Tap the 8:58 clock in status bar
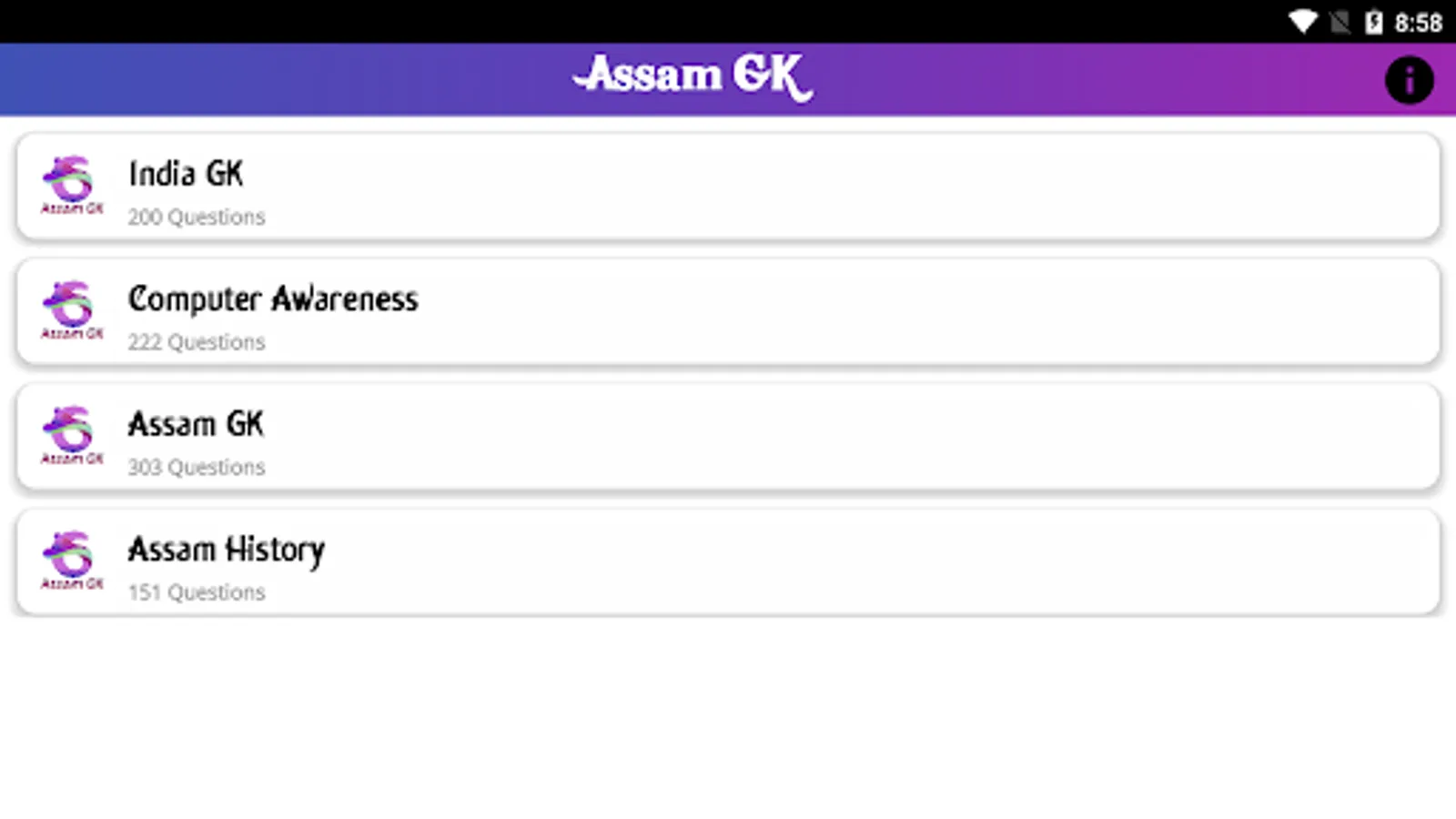 [x=1418, y=22]
